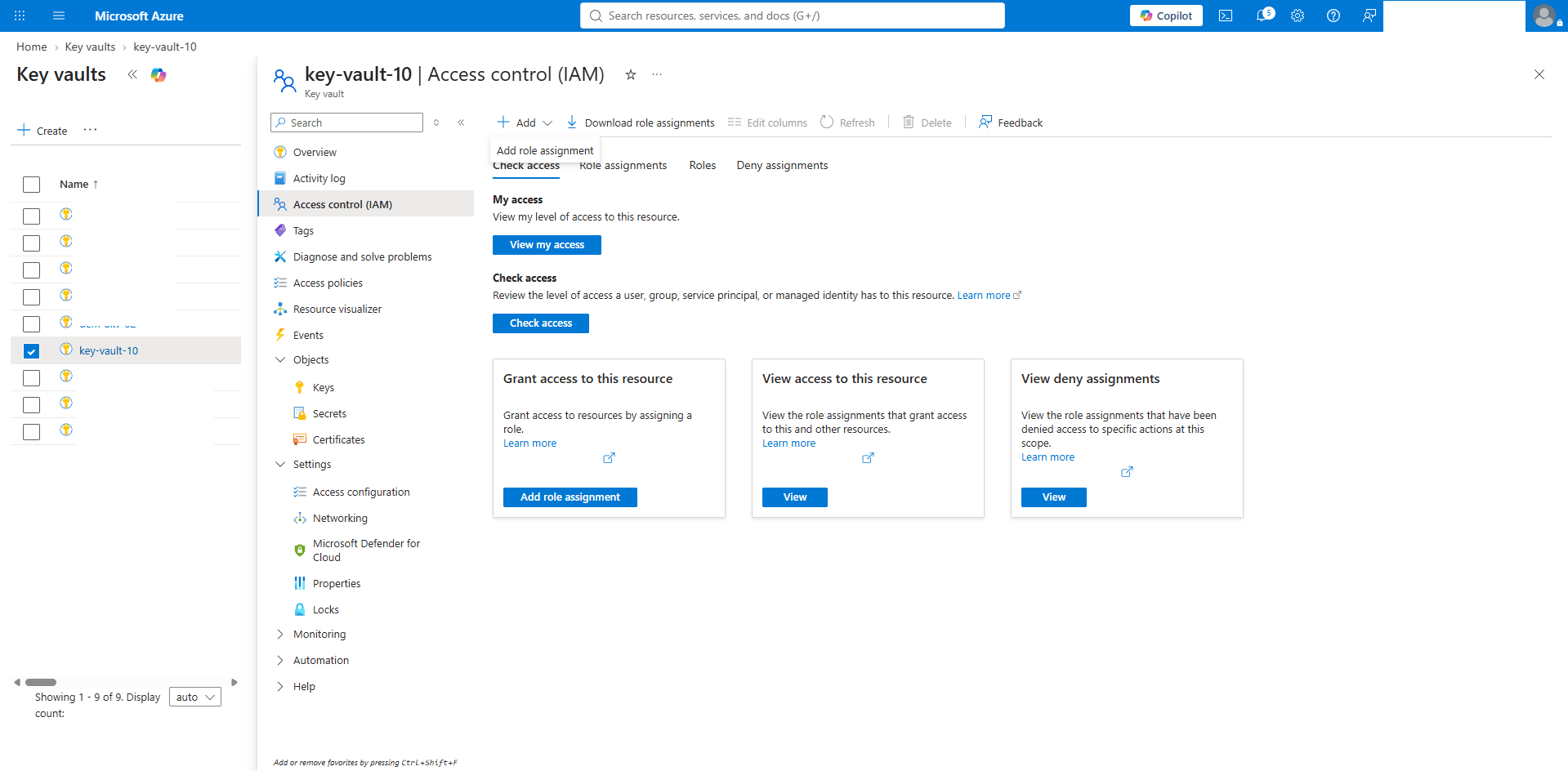Click View in the deny assignments card
Image resolution: width=1568 pixels, height=771 pixels.
click(1054, 497)
